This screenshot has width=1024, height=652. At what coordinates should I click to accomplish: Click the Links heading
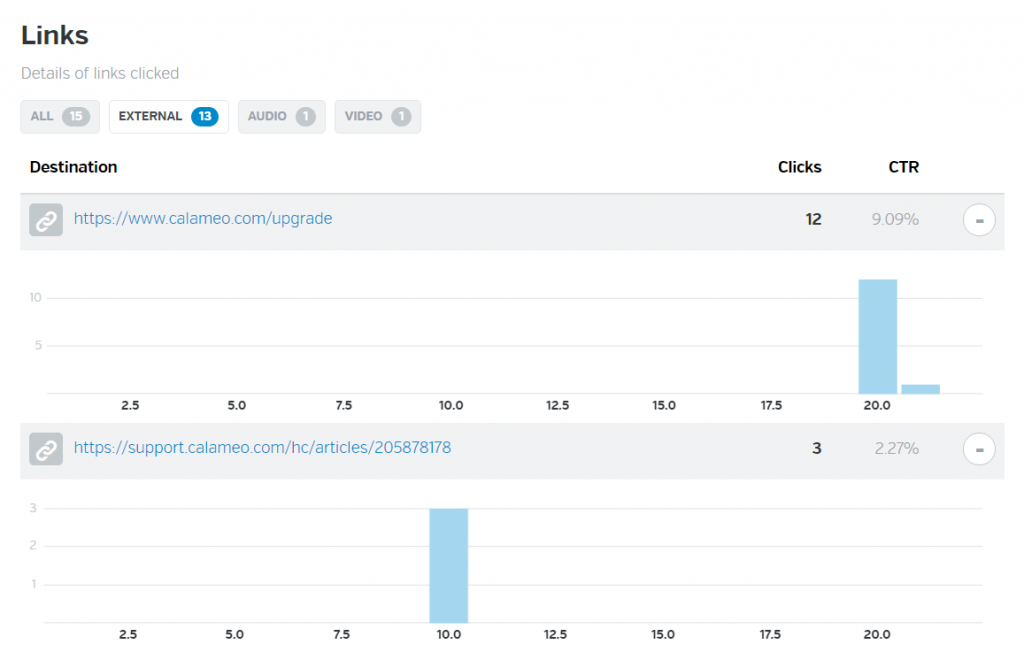55,35
